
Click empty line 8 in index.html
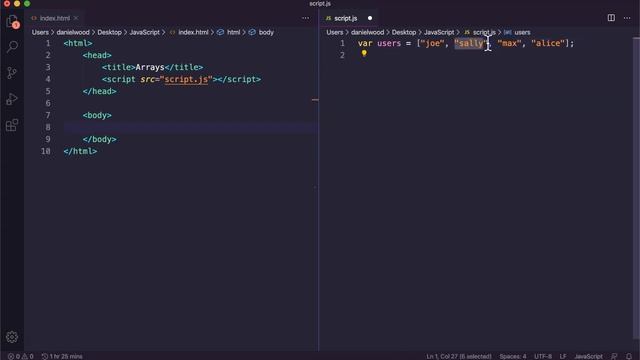coord(190,127)
